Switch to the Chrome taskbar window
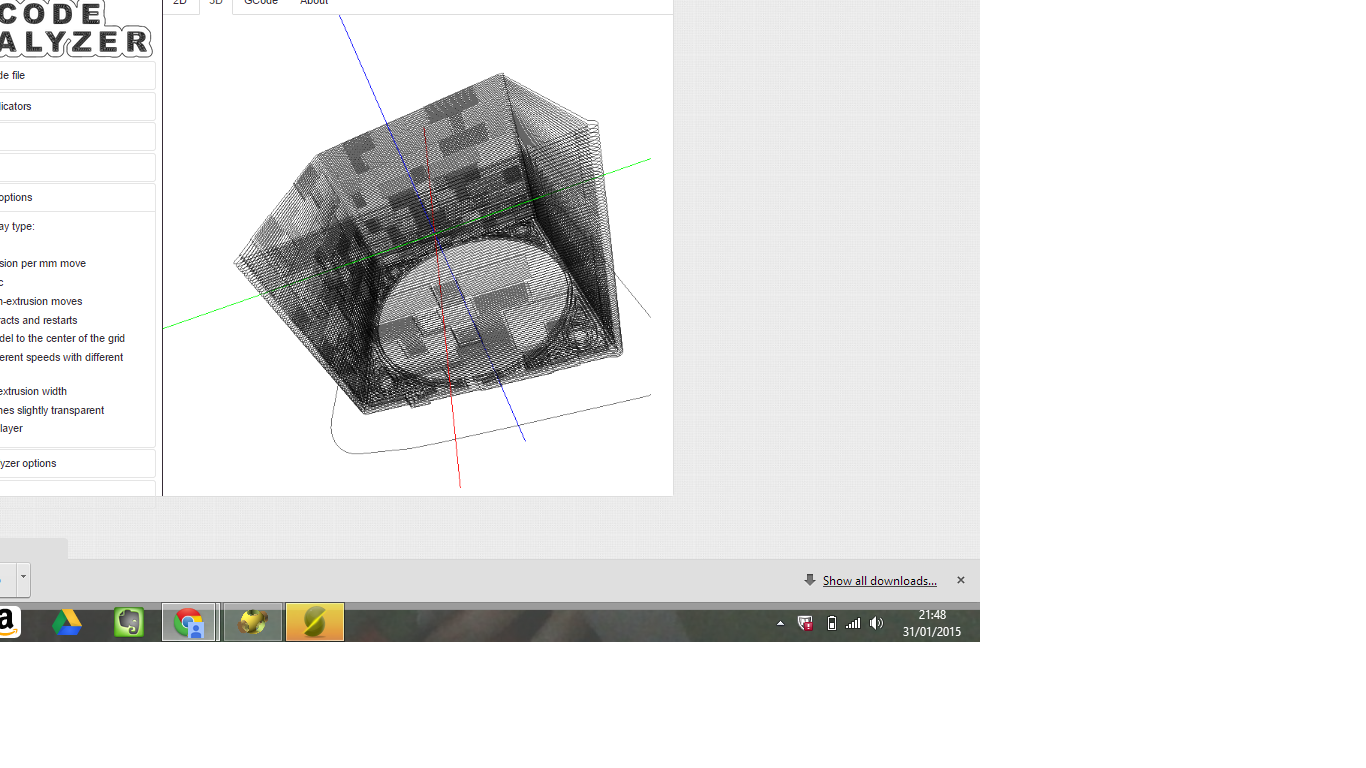This screenshot has height=768, width=1366. (190, 622)
